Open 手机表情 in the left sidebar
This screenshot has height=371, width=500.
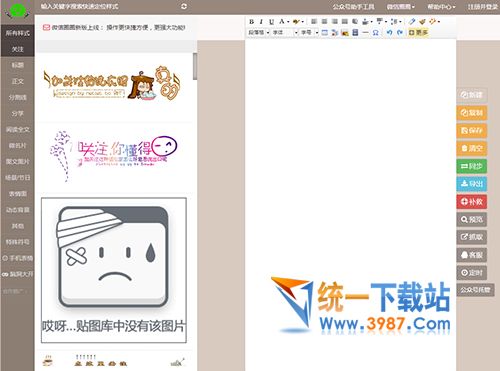point(17,258)
